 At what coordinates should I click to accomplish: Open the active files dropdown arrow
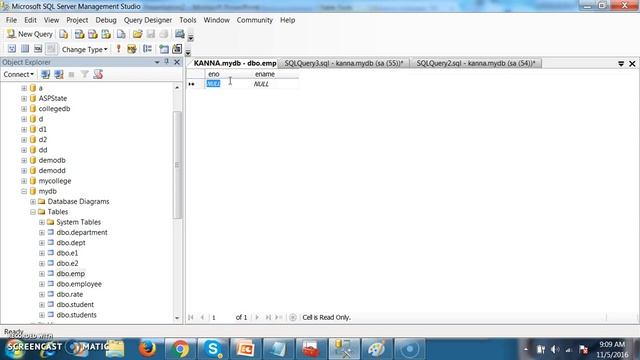(621, 64)
